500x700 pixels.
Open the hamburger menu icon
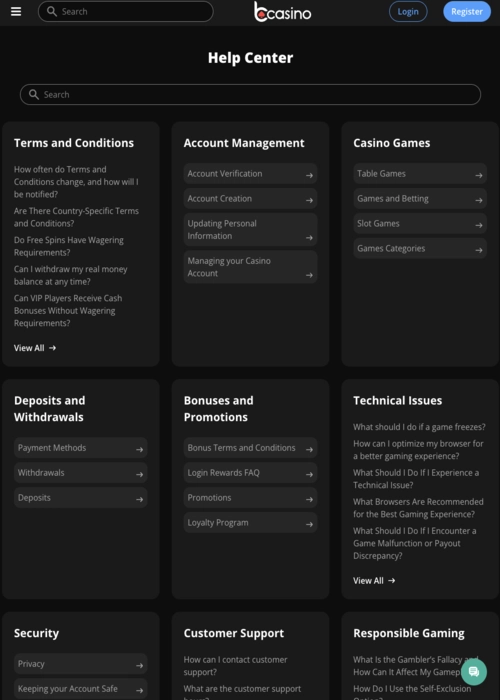16,12
